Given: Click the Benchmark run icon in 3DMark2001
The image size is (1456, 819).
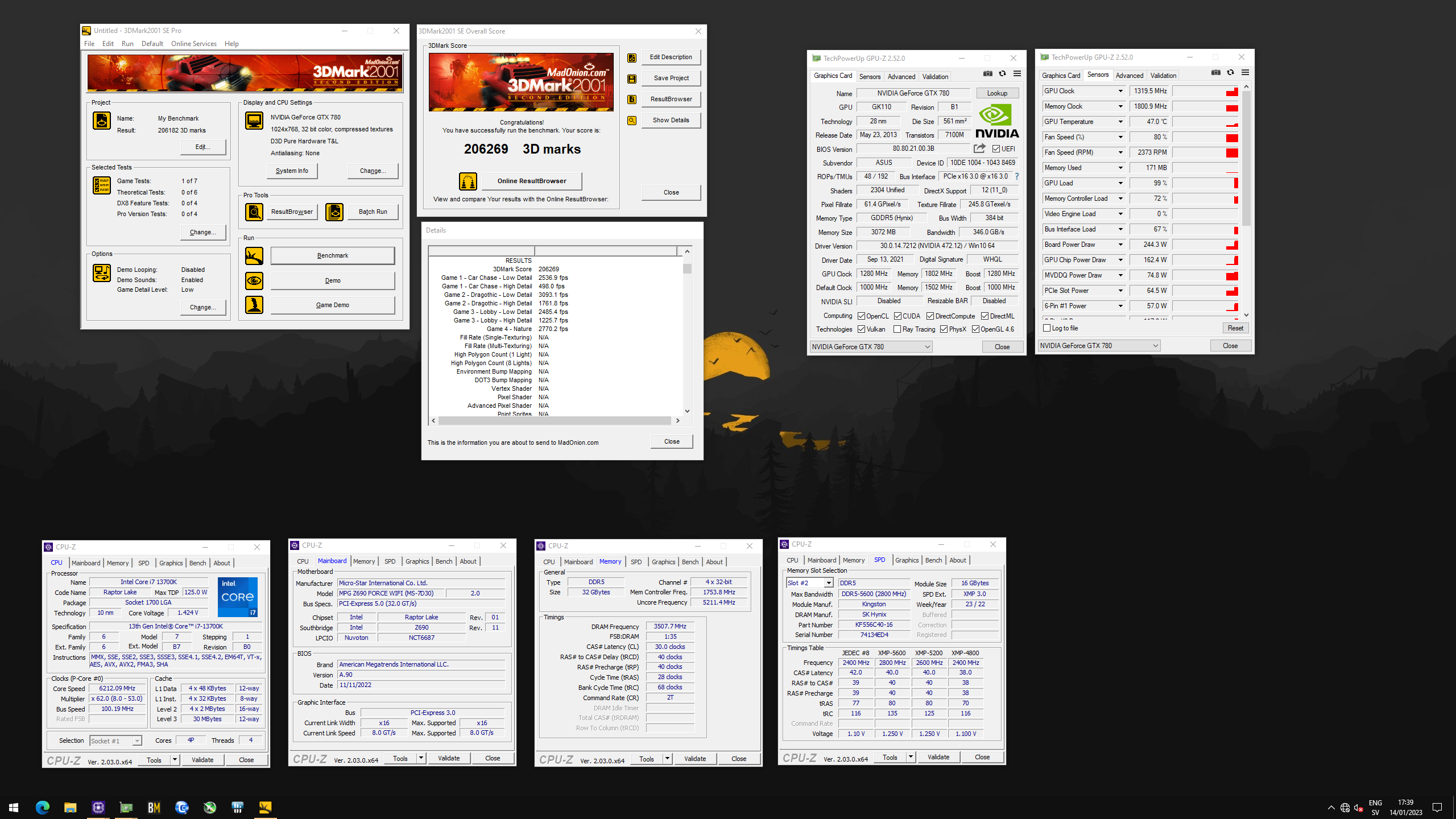Looking at the screenshot, I should coord(254,256).
